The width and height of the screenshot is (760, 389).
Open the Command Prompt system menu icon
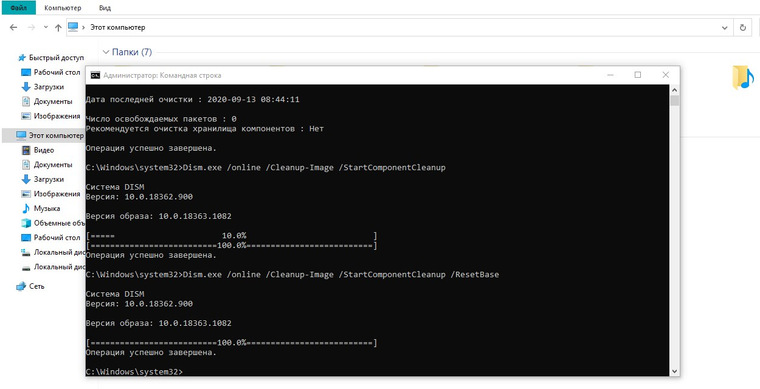click(x=95, y=75)
